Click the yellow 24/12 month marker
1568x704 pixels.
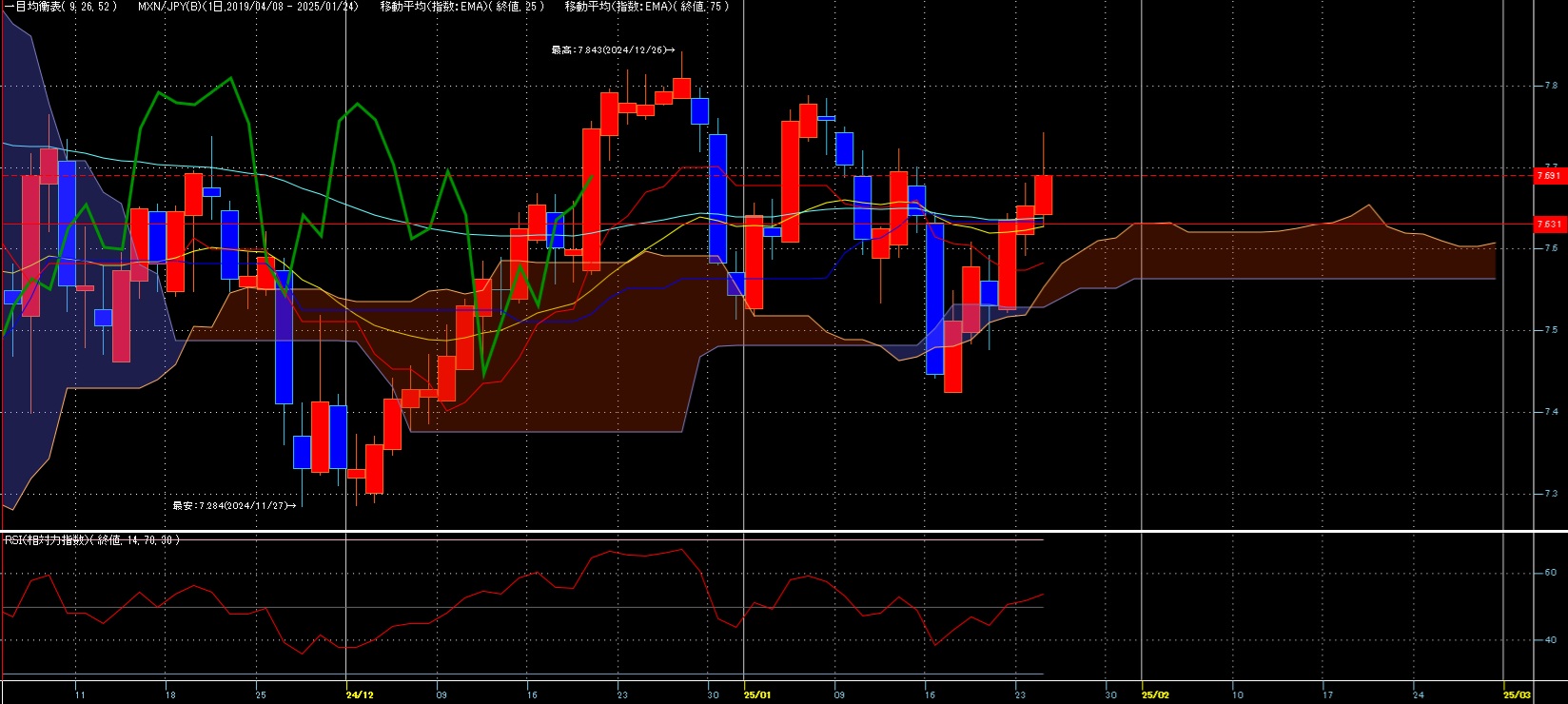pos(360,695)
